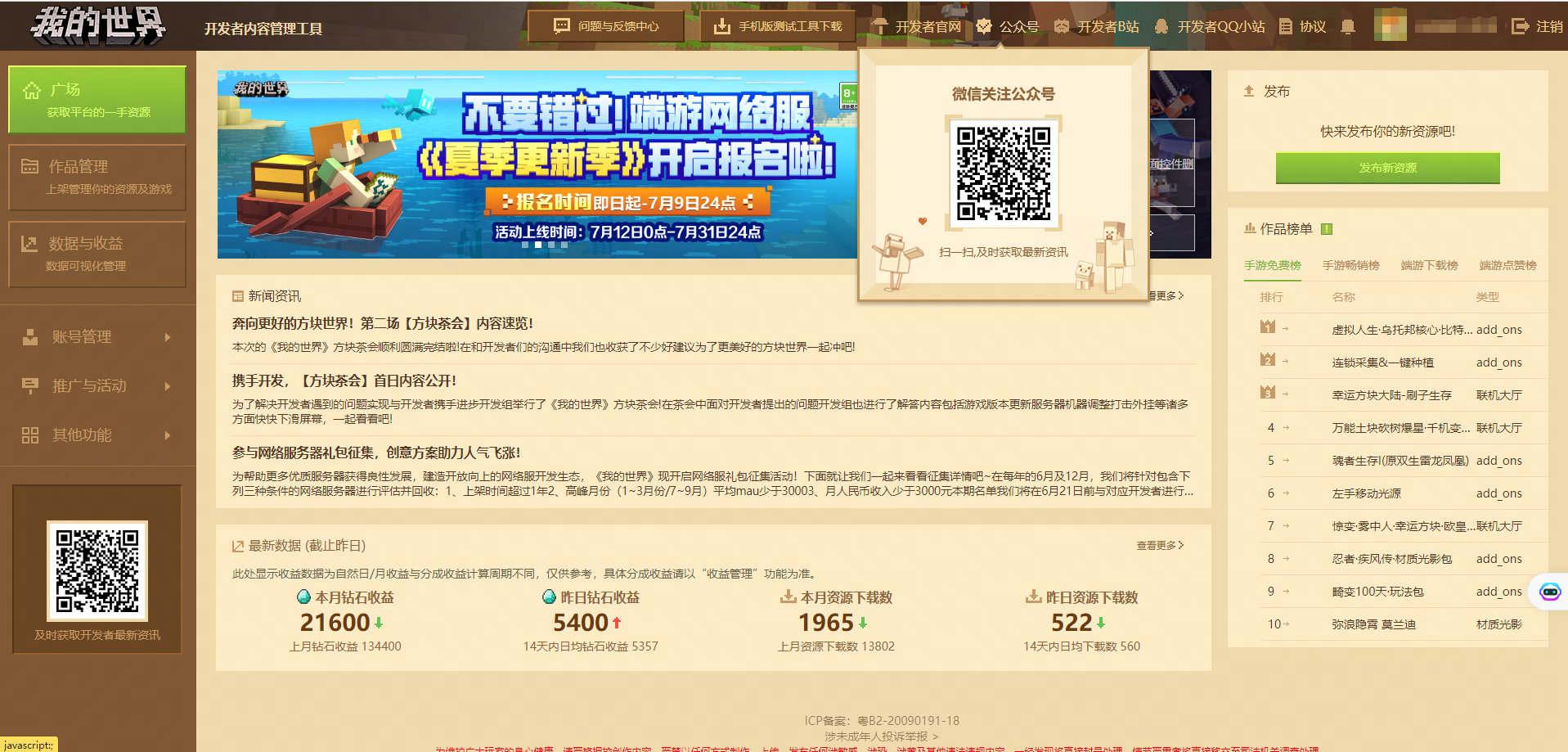The image size is (1568, 752).
Task: Open the 开发者官网 link
Action: click(917, 26)
